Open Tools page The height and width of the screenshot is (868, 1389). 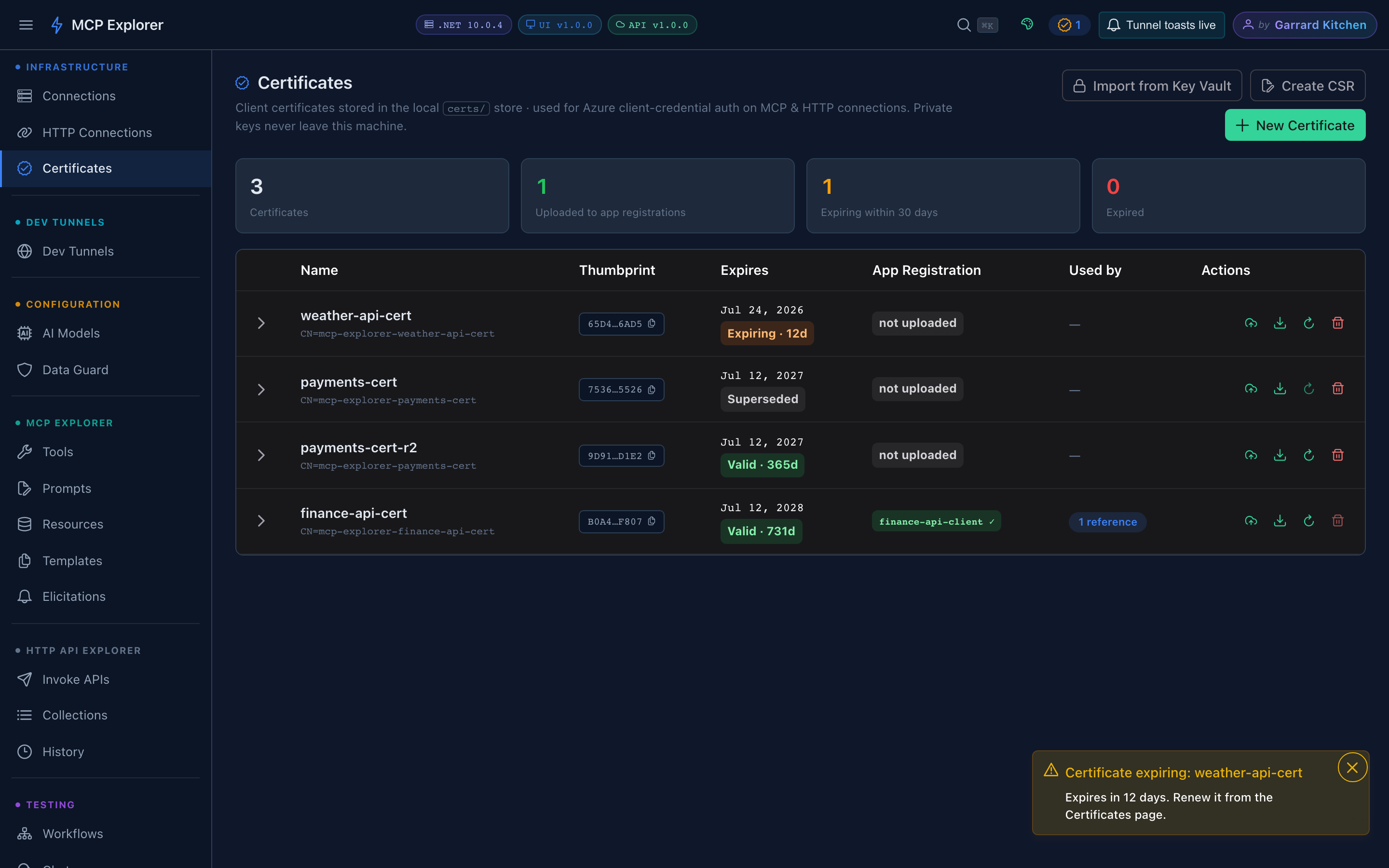(x=106, y=452)
